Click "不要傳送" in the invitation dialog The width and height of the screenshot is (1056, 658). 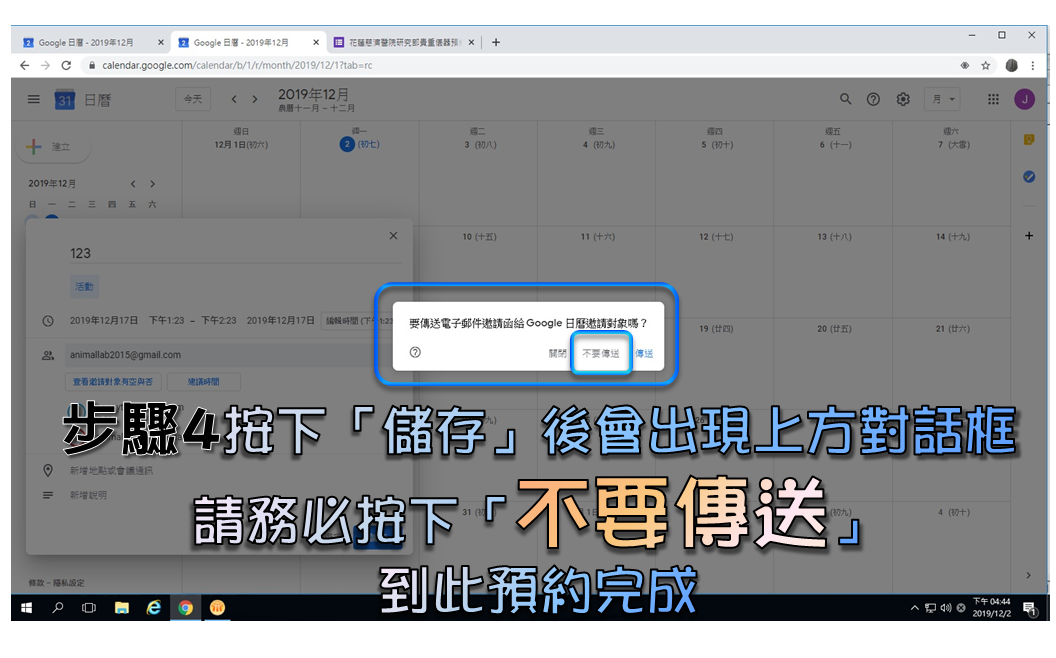601,353
